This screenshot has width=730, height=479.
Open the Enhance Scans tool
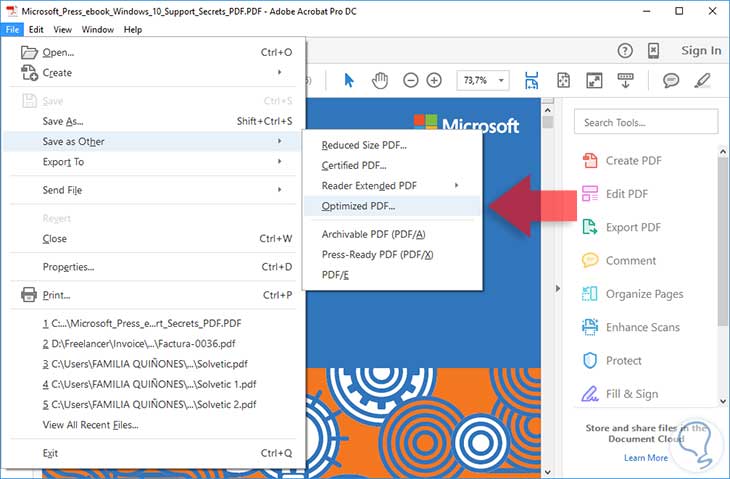click(631, 327)
